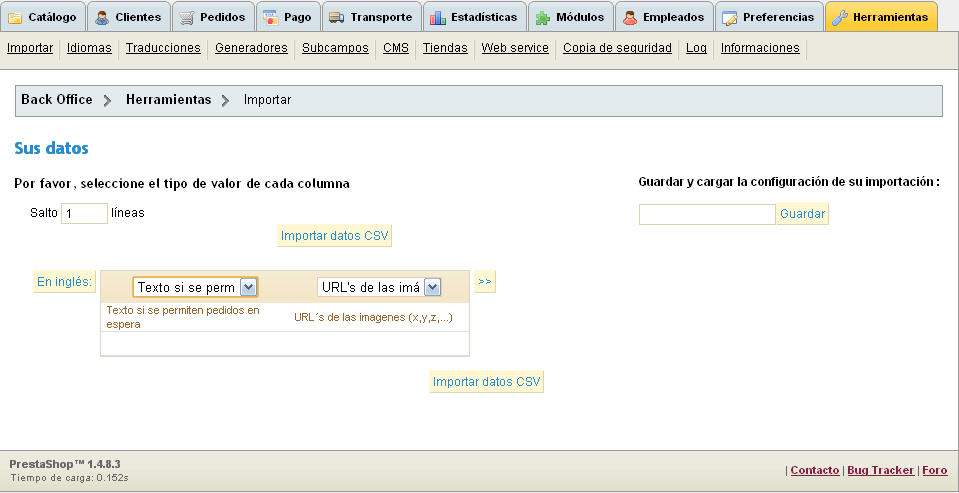Click the Transporte truck icon

336,18
